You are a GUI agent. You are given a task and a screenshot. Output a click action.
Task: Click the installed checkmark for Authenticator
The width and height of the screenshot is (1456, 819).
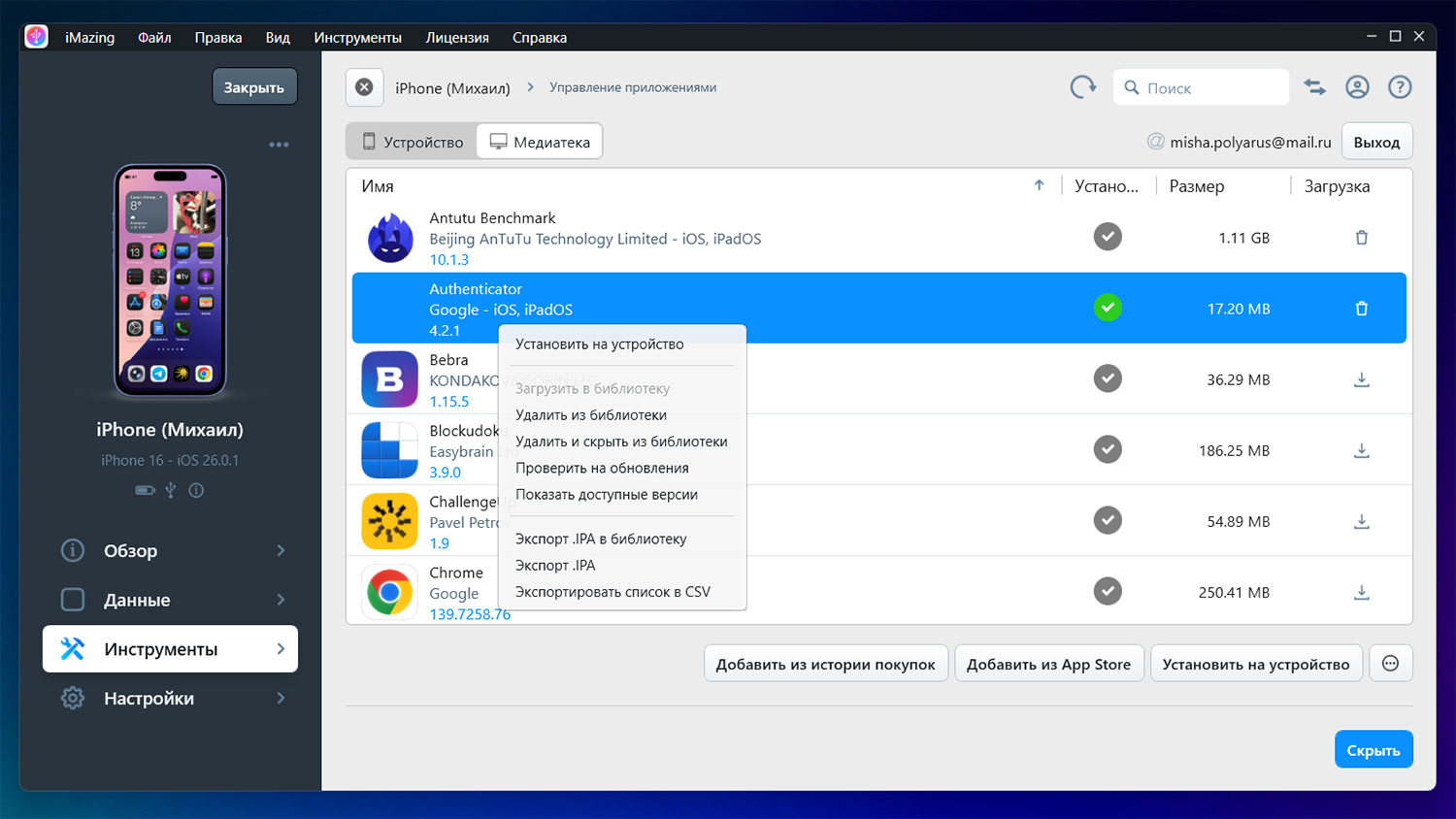click(1108, 308)
